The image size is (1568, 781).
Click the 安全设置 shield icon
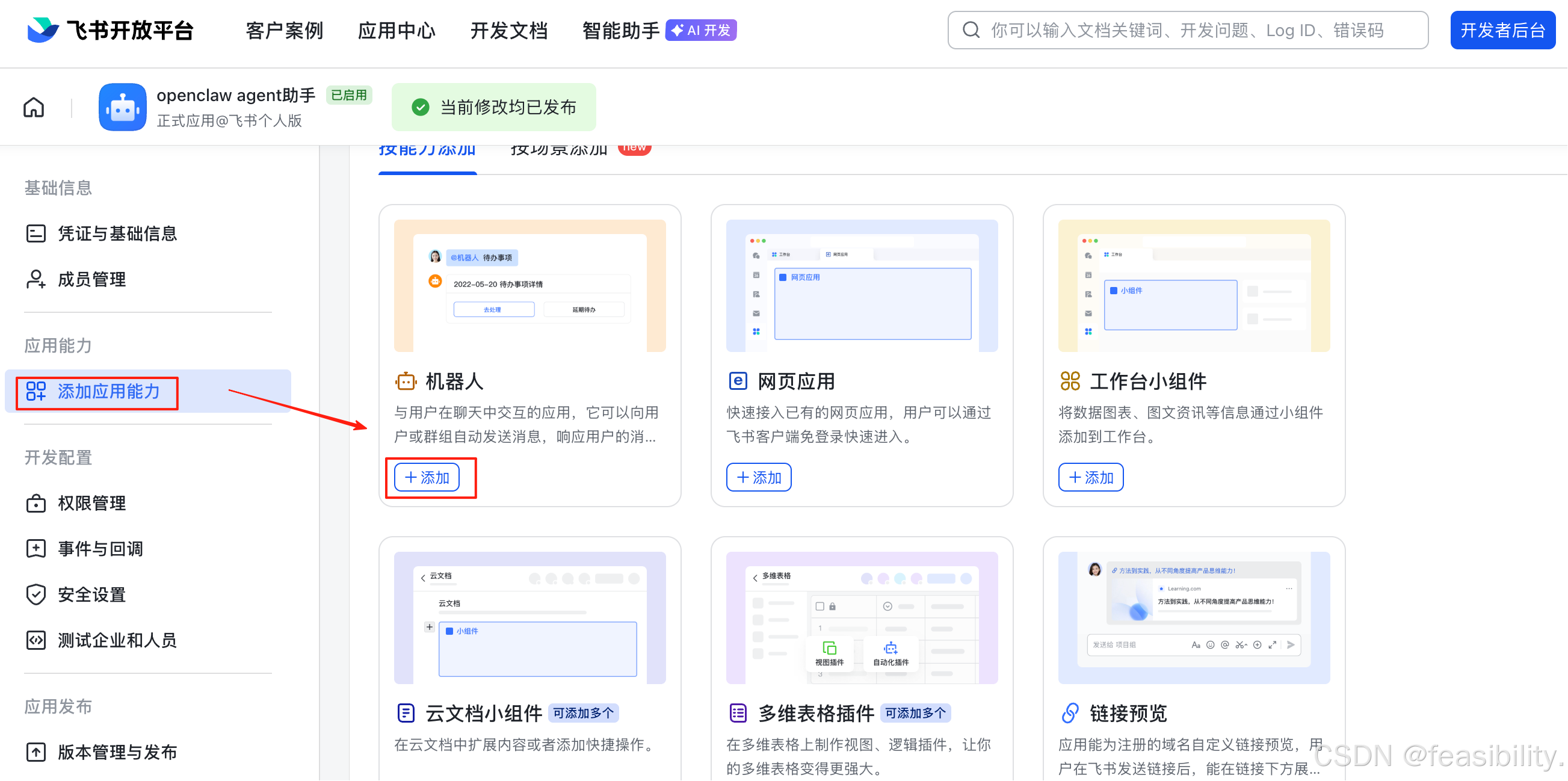click(36, 594)
